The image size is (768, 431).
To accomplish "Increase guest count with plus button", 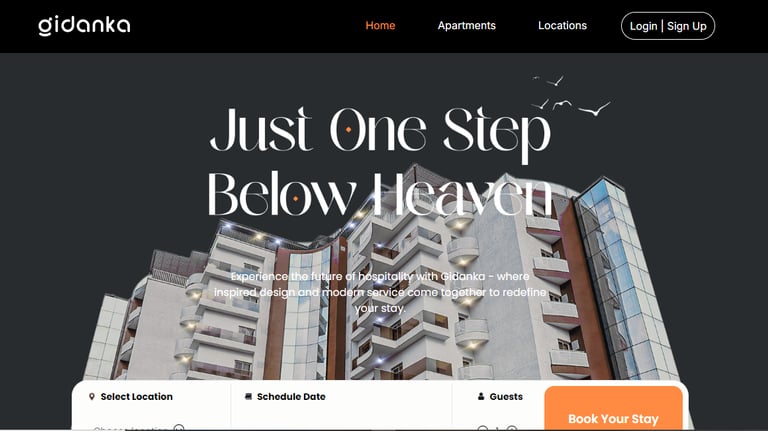I will (512, 429).
